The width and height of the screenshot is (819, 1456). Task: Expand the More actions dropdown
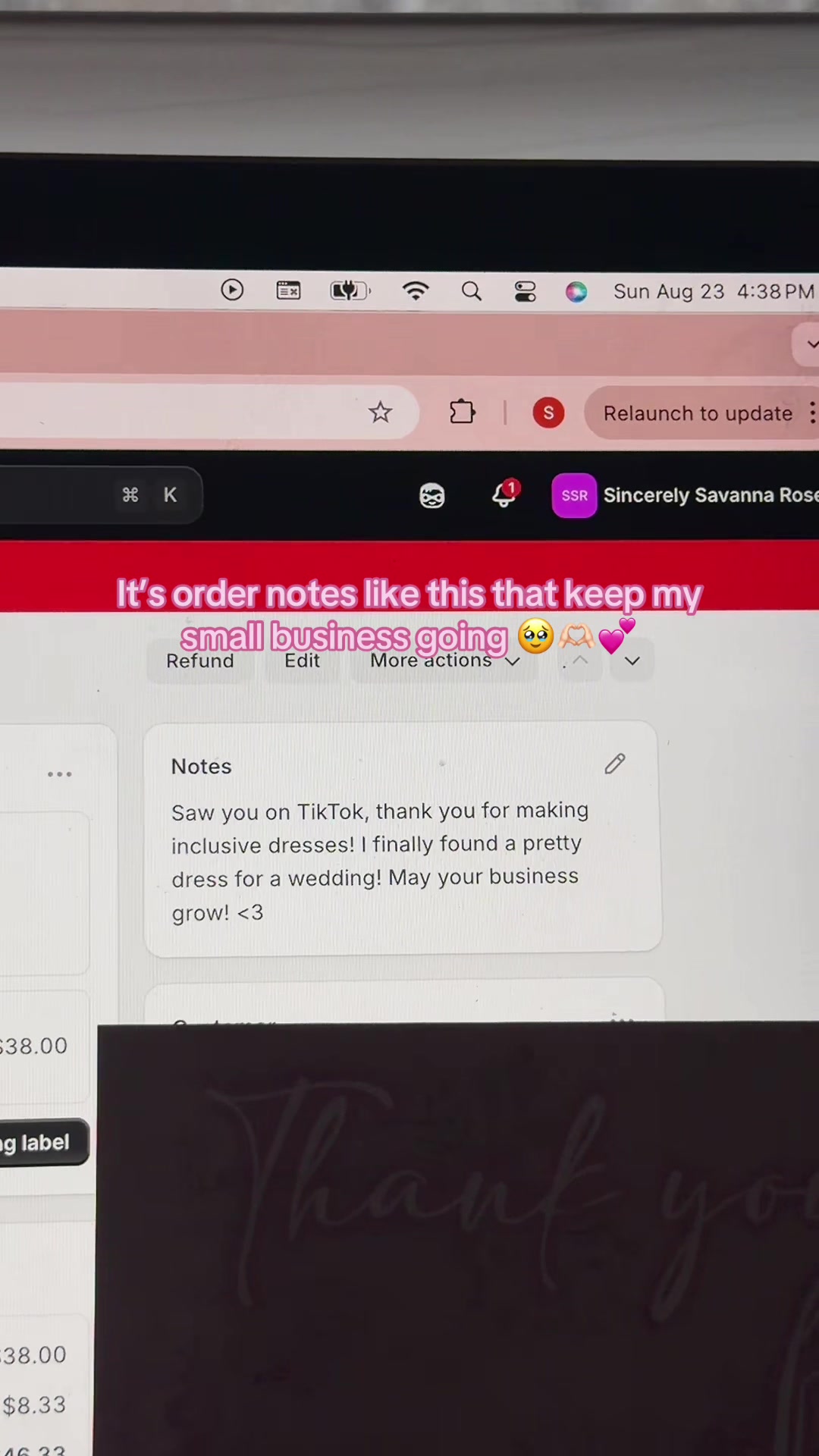(x=444, y=661)
